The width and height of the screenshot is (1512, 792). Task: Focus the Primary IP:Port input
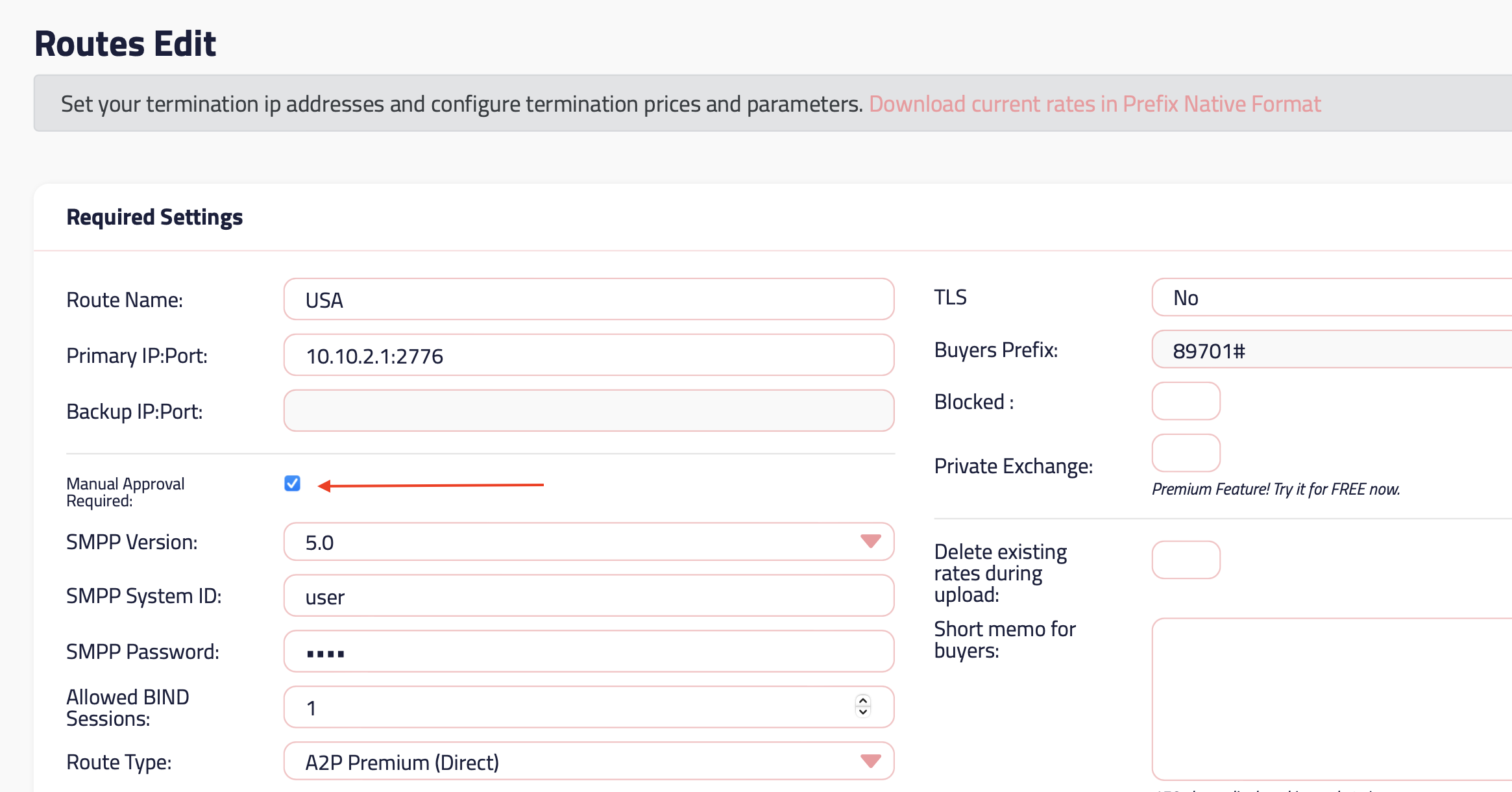coord(588,356)
